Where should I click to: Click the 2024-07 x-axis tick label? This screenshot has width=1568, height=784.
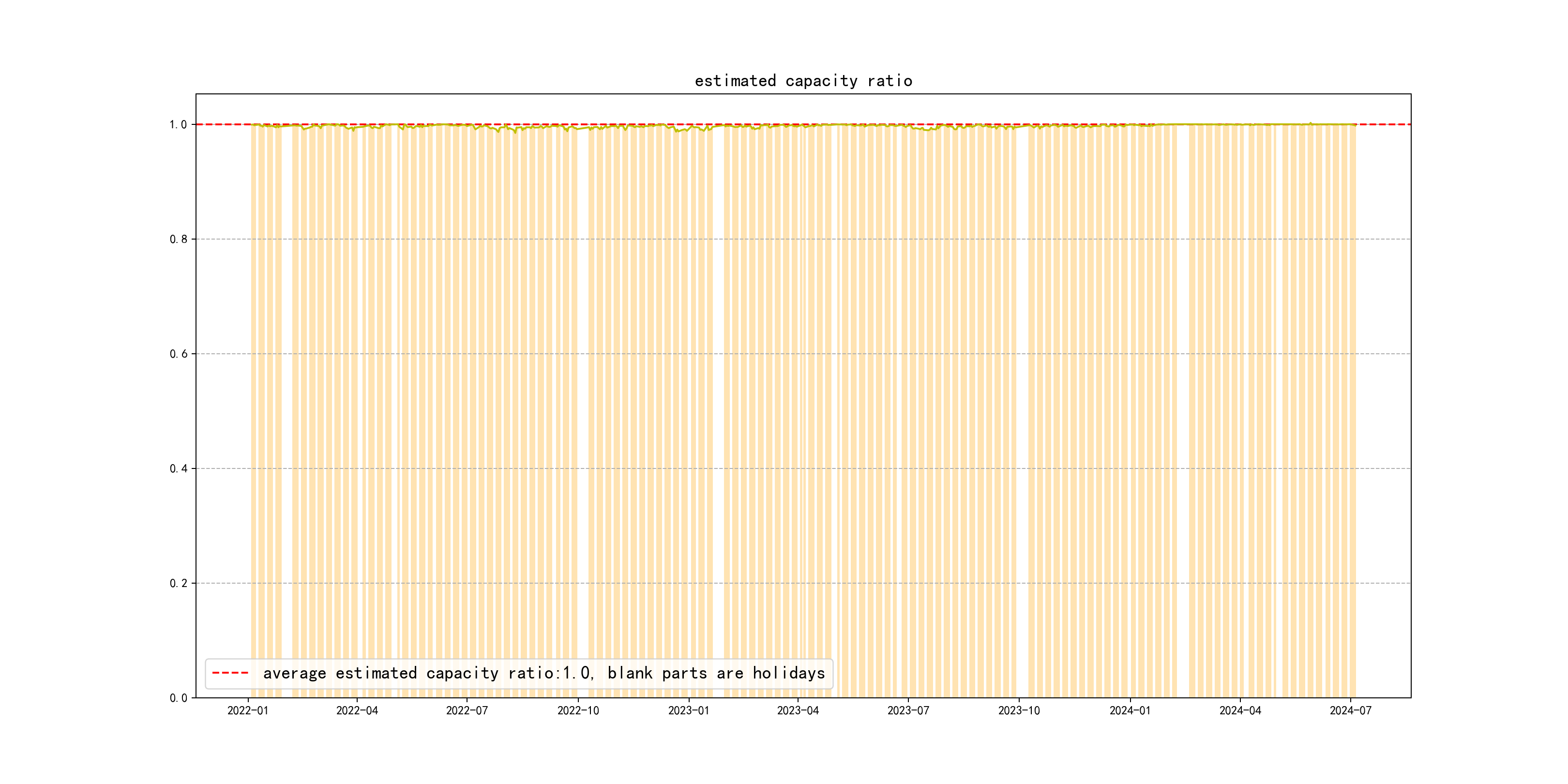coord(1351,711)
